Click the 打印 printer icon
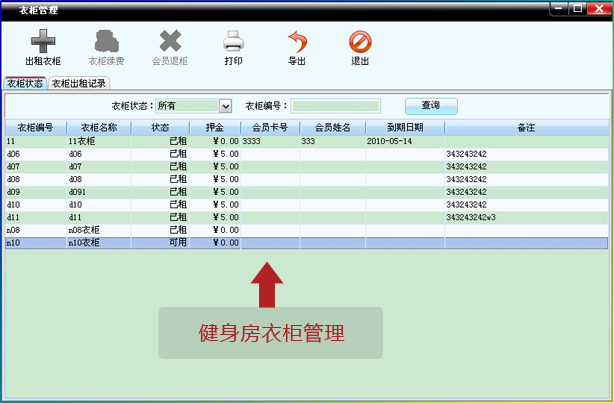The width and height of the screenshot is (614, 403). tap(233, 42)
